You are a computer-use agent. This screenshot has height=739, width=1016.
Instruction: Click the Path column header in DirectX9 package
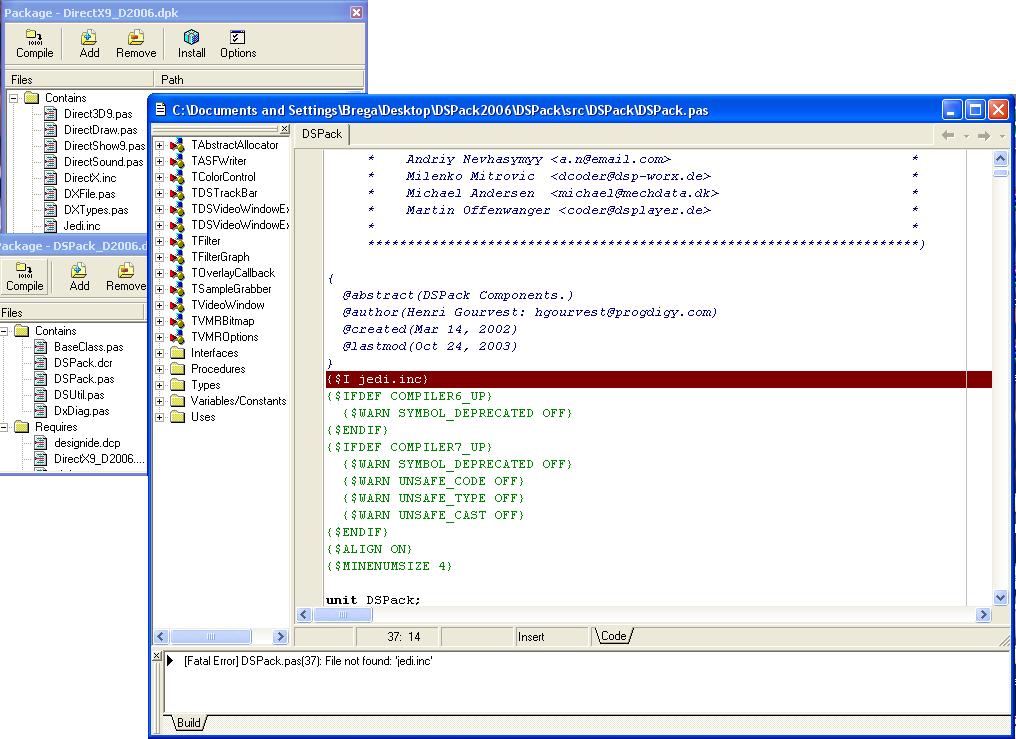pos(259,79)
